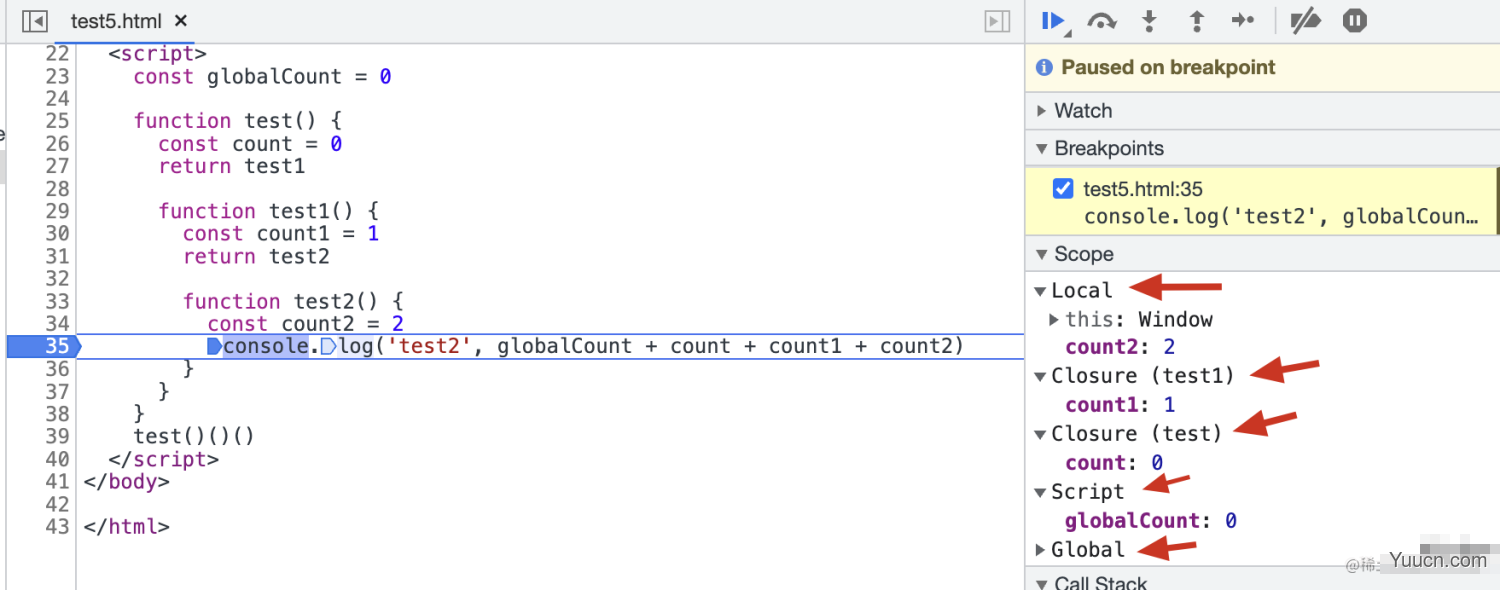This screenshot has height=590, width=1500.
Task: Click line number 34 in gutter
Action: (x=57, y=324)
